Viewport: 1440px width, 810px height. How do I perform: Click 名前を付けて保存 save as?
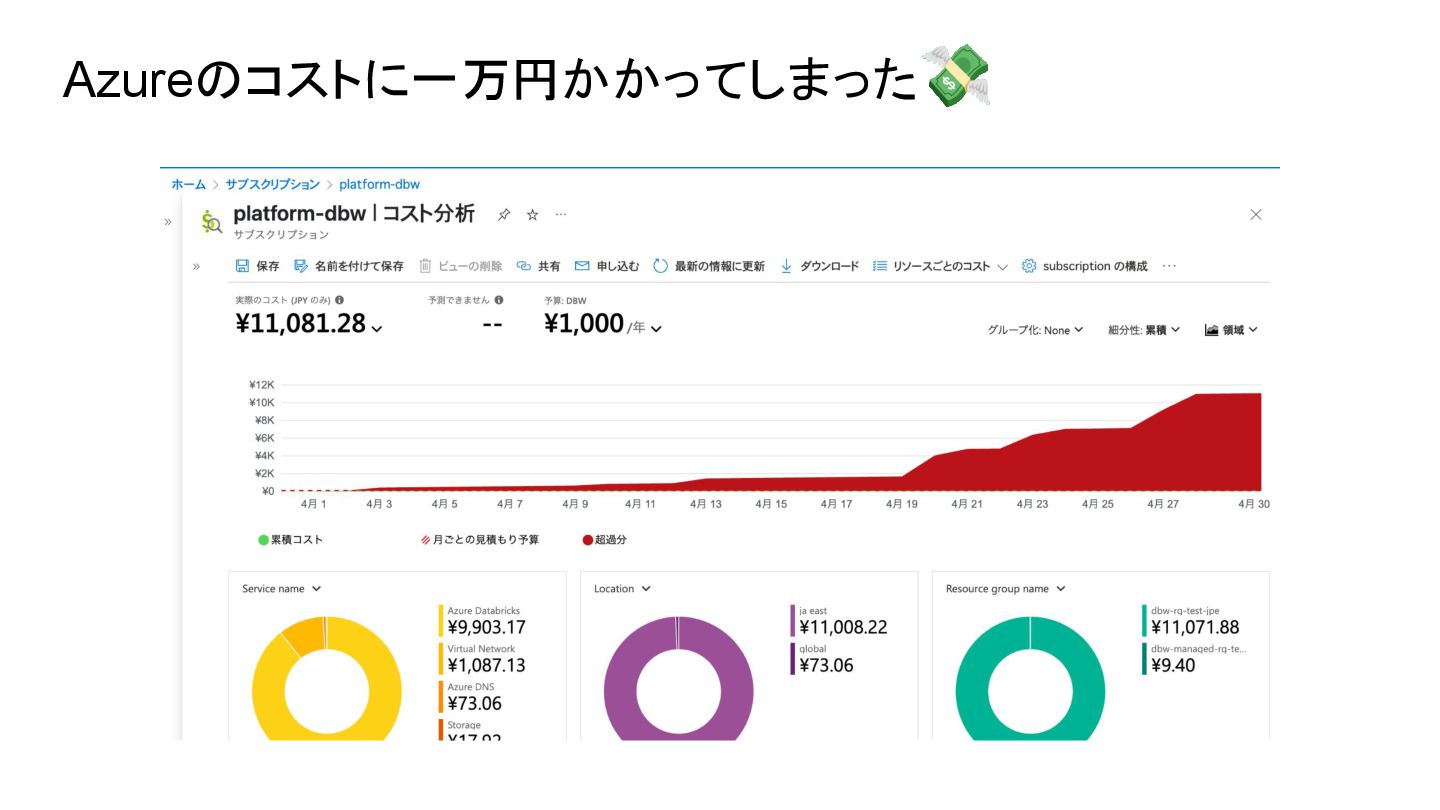(x=349, y=266)
